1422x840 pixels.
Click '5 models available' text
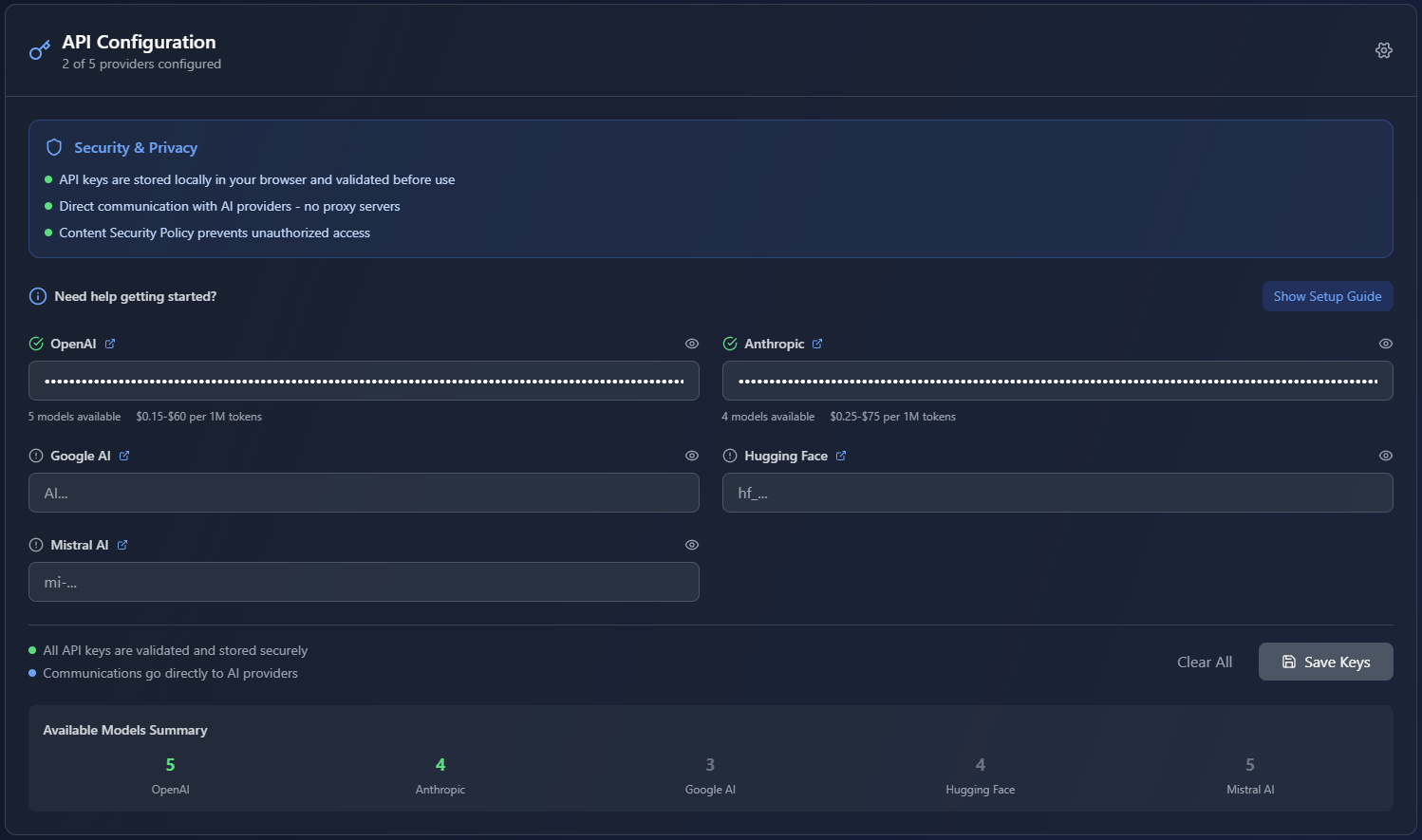point(74,417)
